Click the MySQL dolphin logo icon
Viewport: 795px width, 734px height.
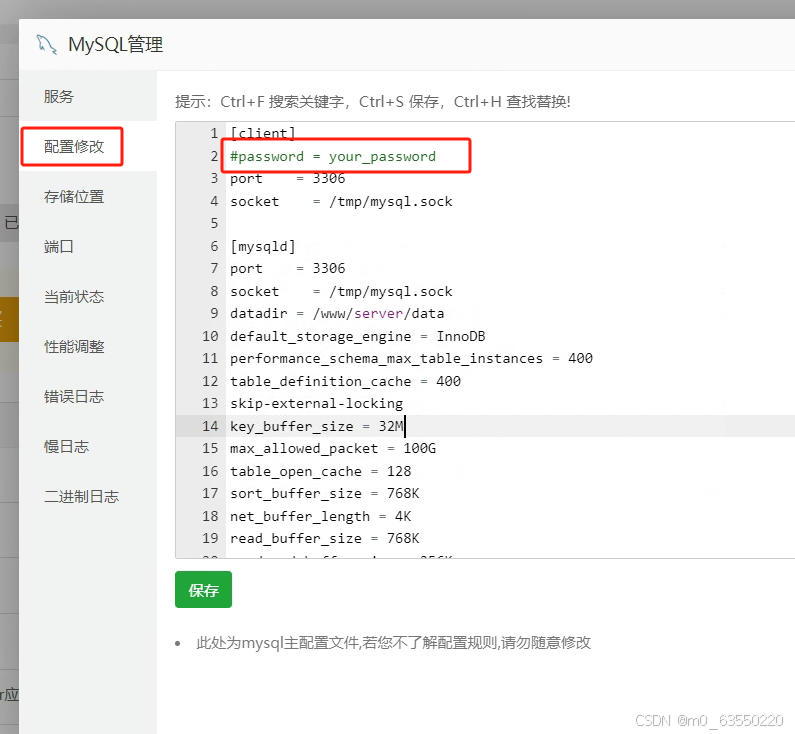coord(46,44)
